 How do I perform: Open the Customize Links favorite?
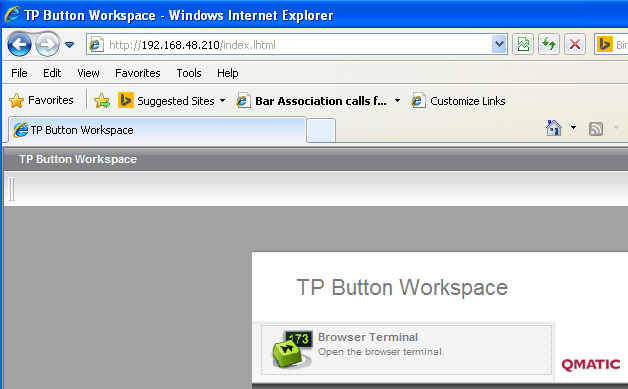coord(458,101)
